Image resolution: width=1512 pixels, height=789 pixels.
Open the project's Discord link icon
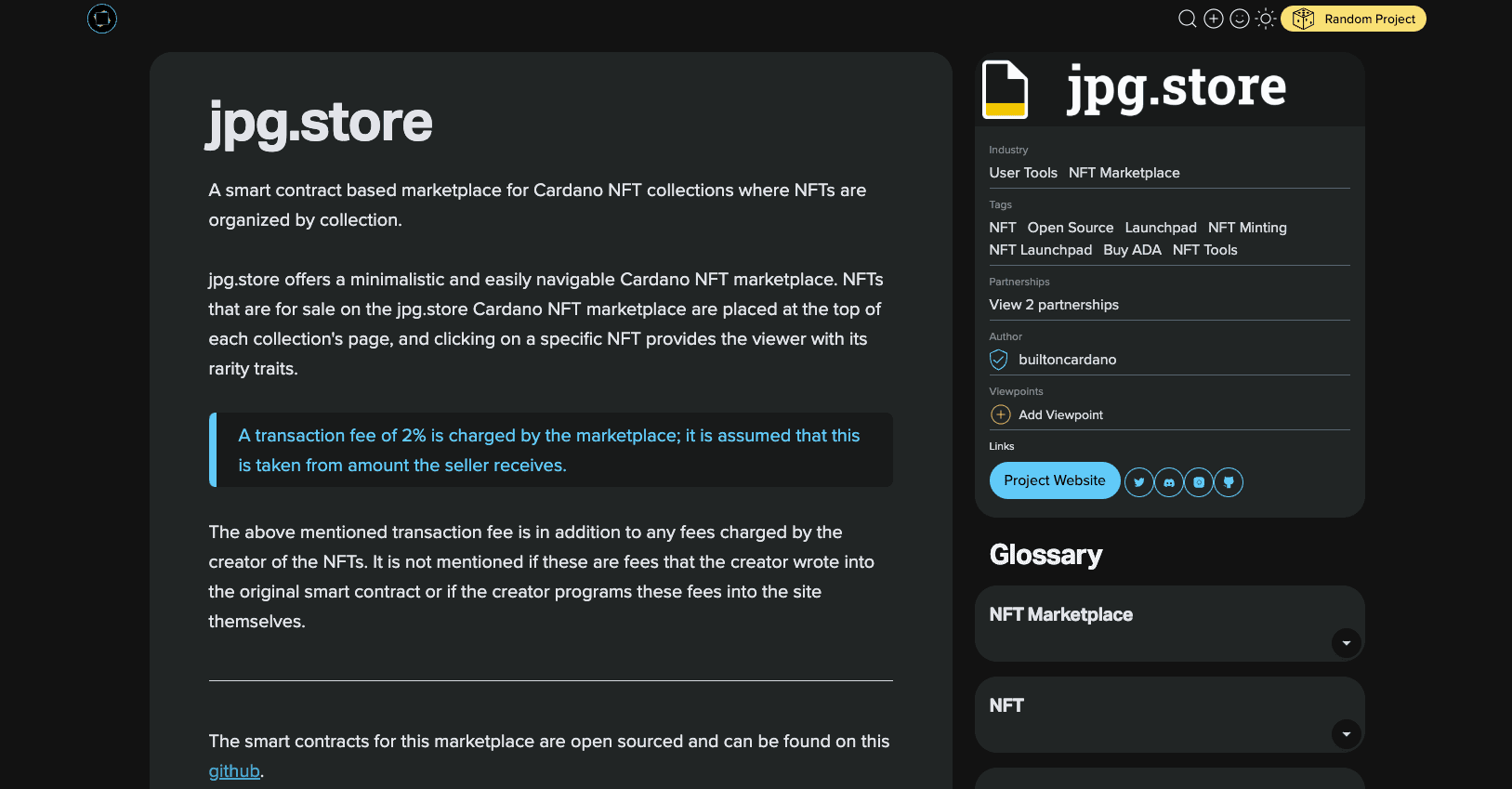tap(1169, 482)
